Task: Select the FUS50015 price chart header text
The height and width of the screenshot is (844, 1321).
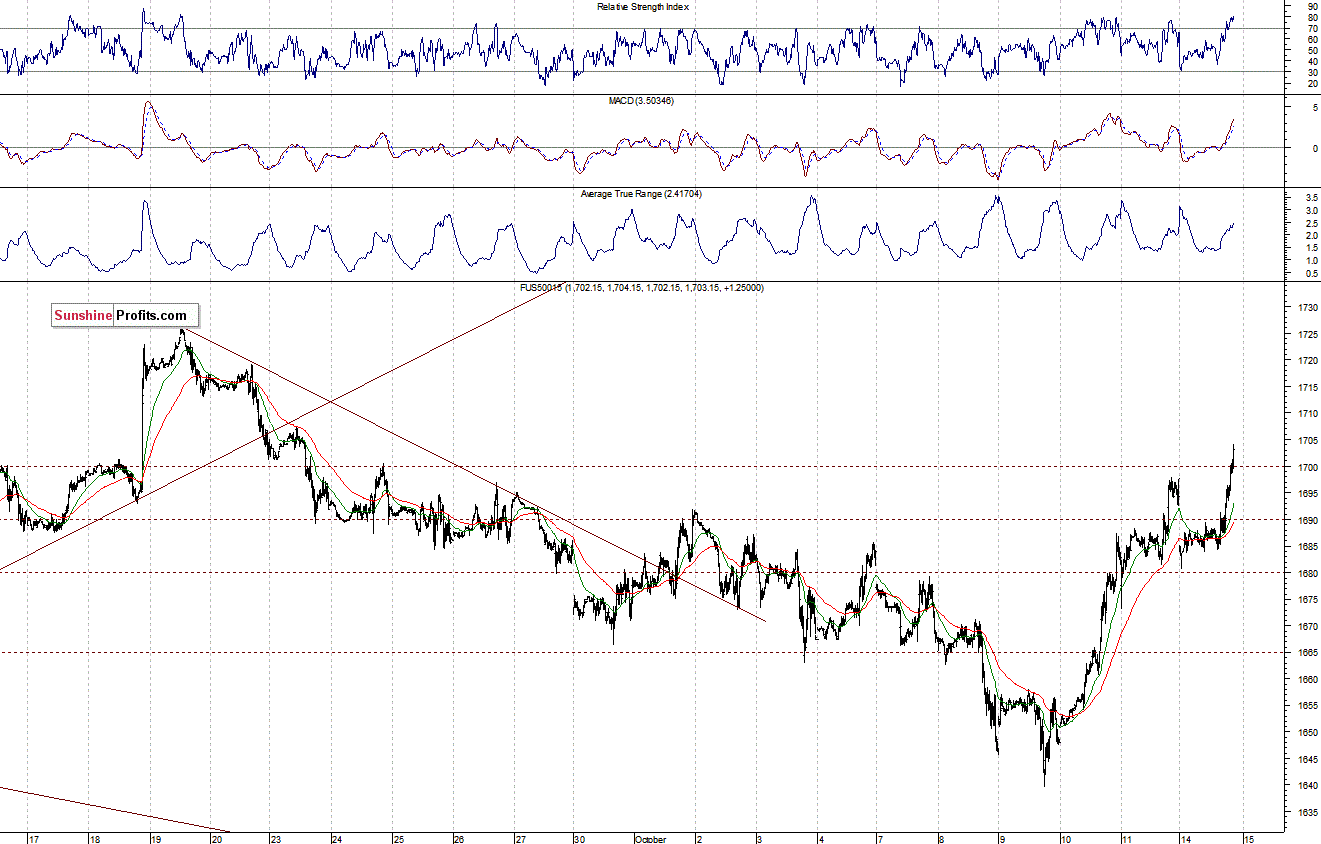Action: tap(640, 288)
